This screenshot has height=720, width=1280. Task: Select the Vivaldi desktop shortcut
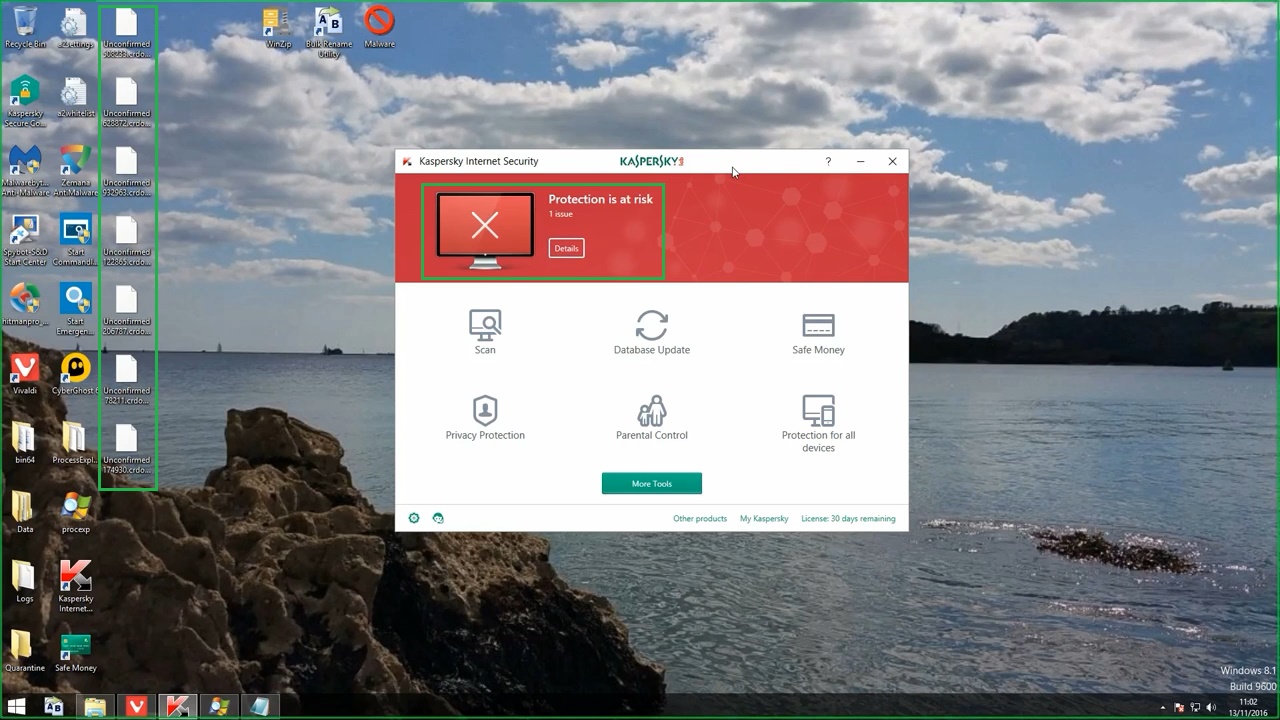tap(25, 374)
